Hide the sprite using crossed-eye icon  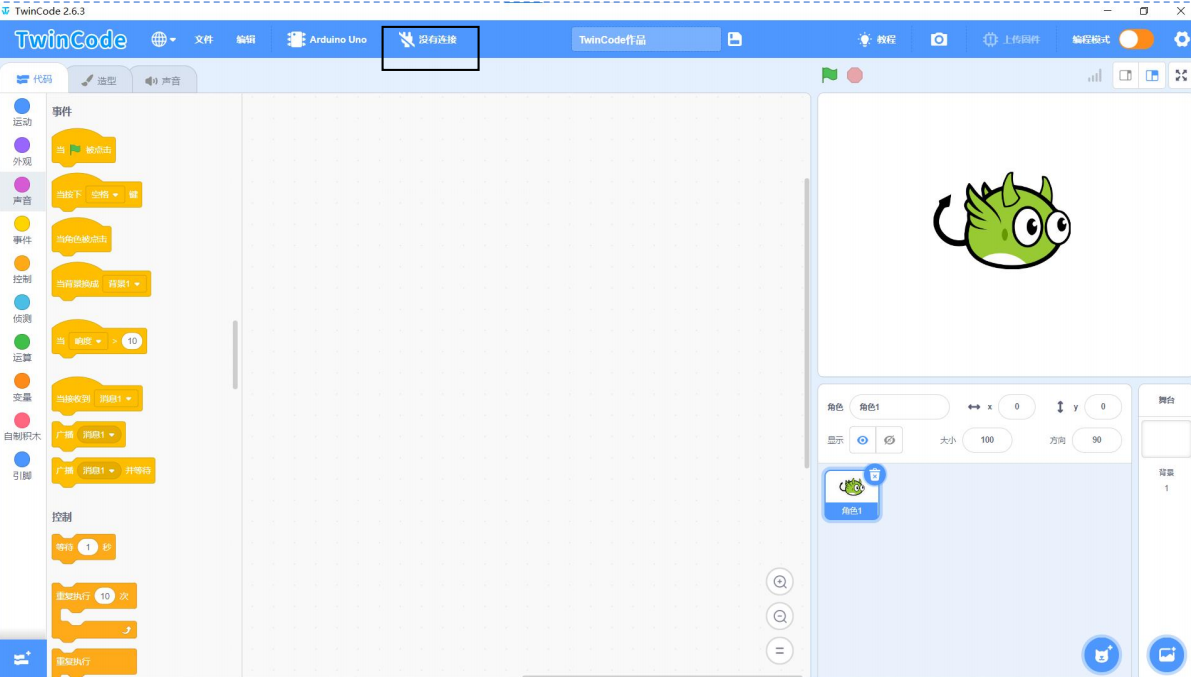point(889,440)
